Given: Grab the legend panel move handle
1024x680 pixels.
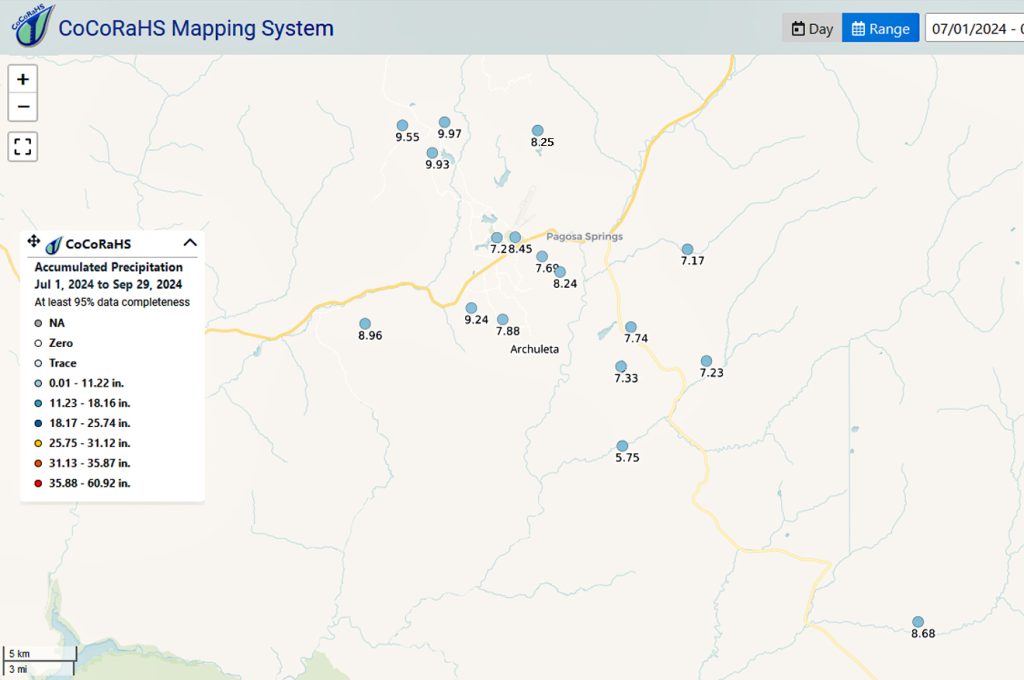Looking at the screenshot, I should point(33,242).
